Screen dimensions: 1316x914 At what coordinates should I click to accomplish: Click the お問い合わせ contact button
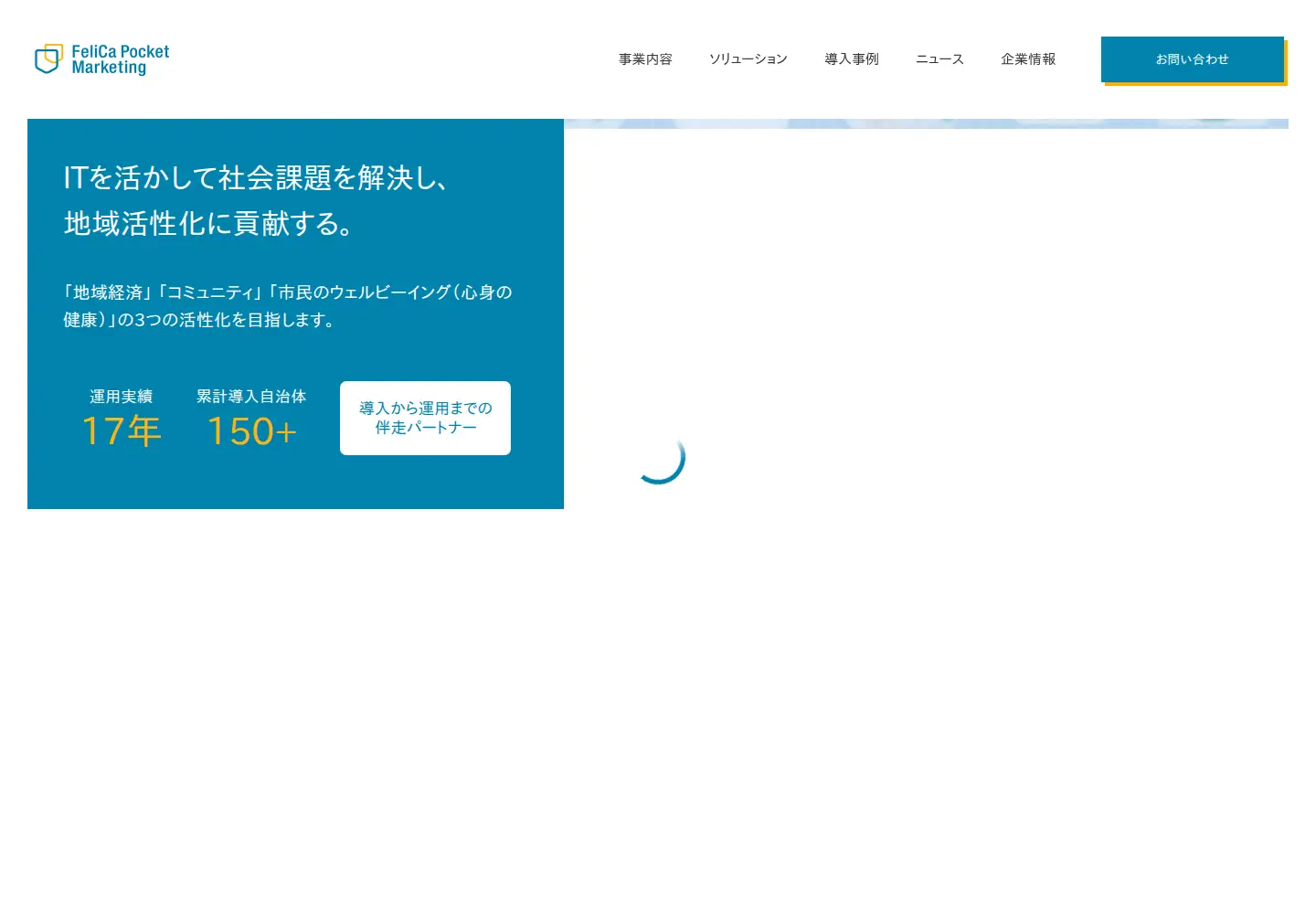tap(1193, 59)
